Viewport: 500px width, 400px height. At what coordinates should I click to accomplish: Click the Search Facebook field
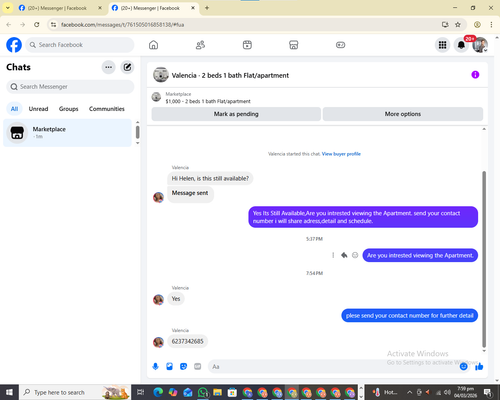pos(80,45)
